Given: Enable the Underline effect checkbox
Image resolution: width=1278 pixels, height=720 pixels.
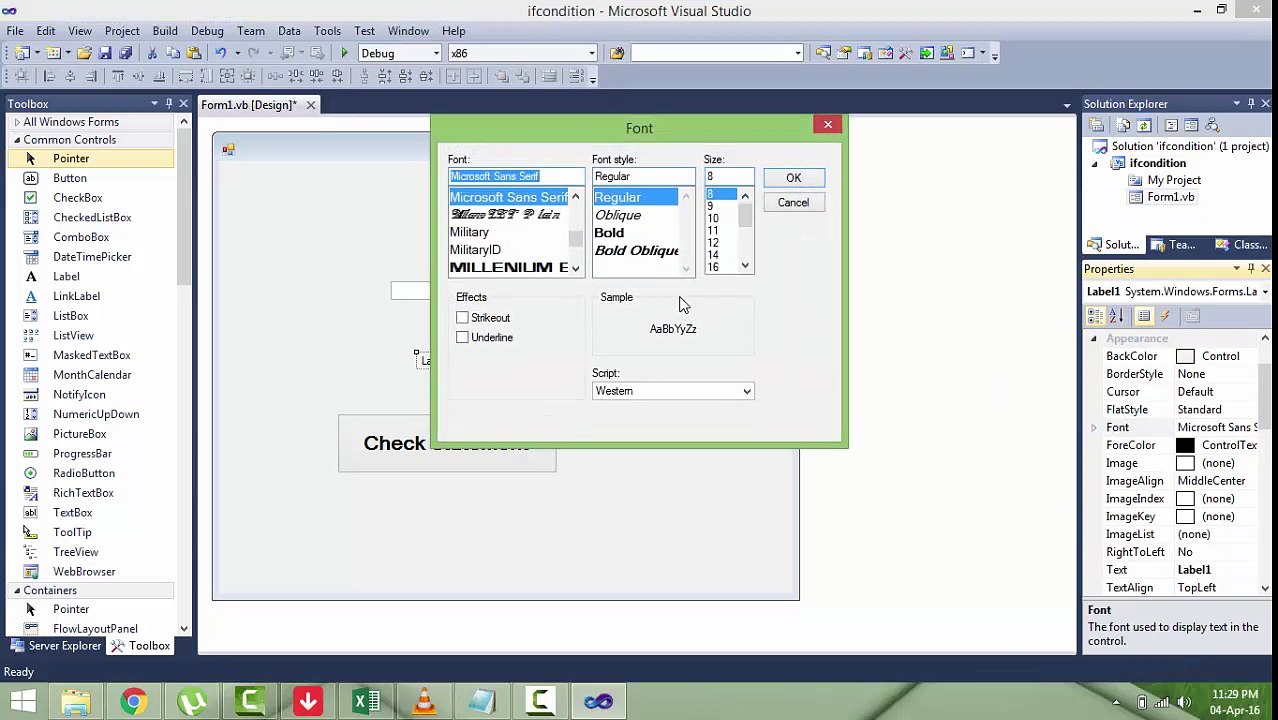Looking at the screenshot, I should coord(462,338).
